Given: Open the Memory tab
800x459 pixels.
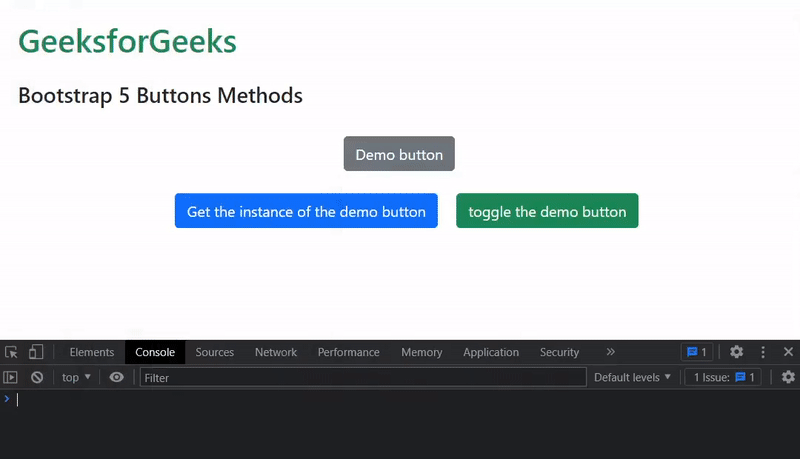Looking at the screenshot, I should point(421,352).
